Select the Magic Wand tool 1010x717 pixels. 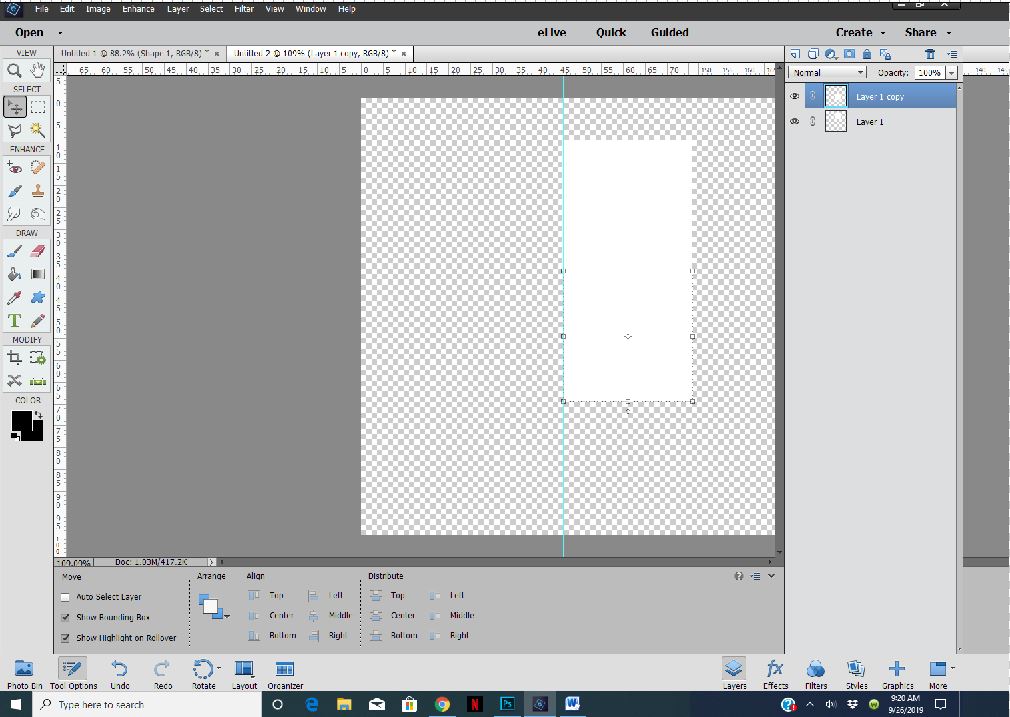(38, 131)
